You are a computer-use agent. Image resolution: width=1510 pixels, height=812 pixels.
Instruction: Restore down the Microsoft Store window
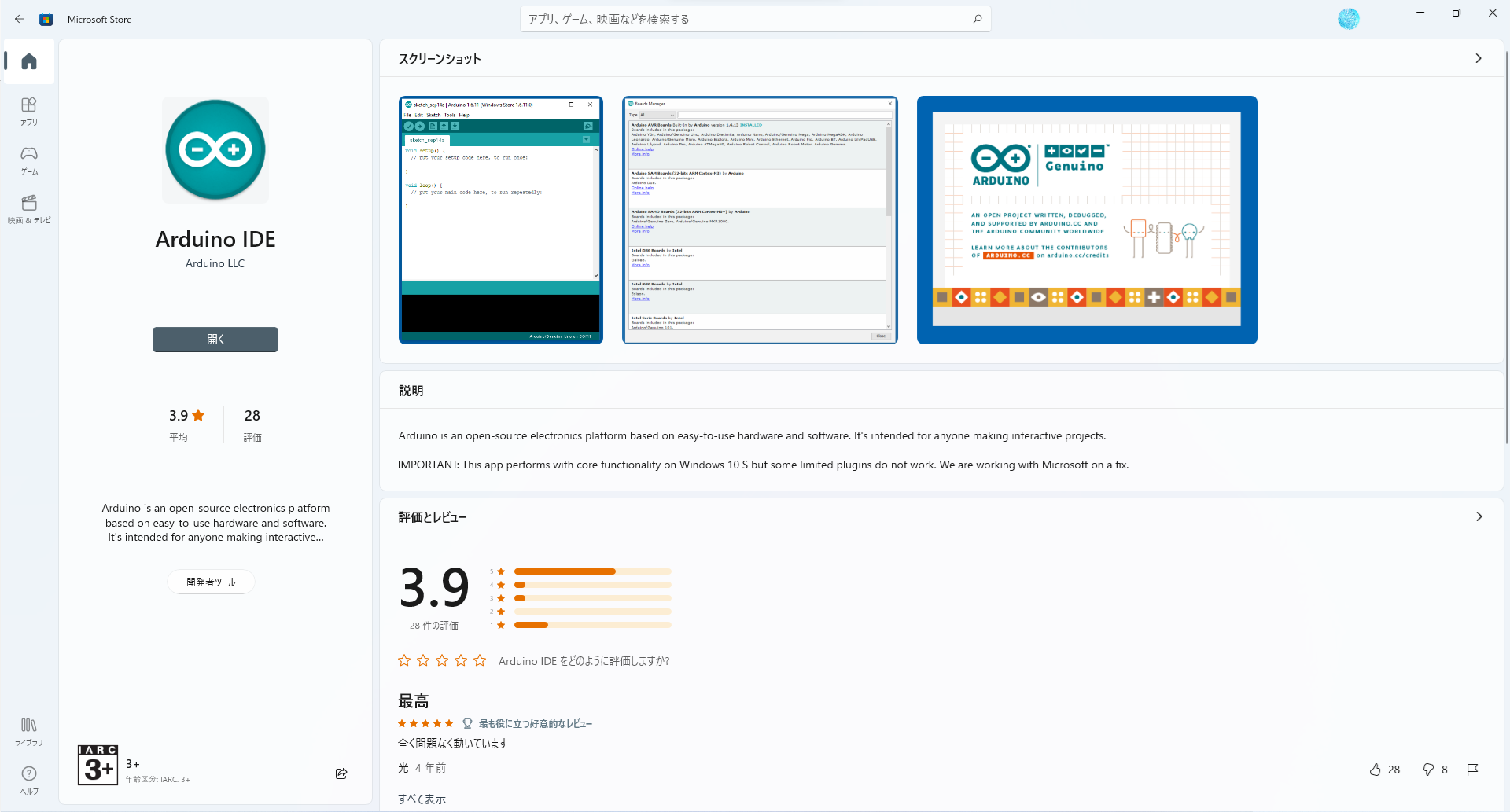[1457, 13]
